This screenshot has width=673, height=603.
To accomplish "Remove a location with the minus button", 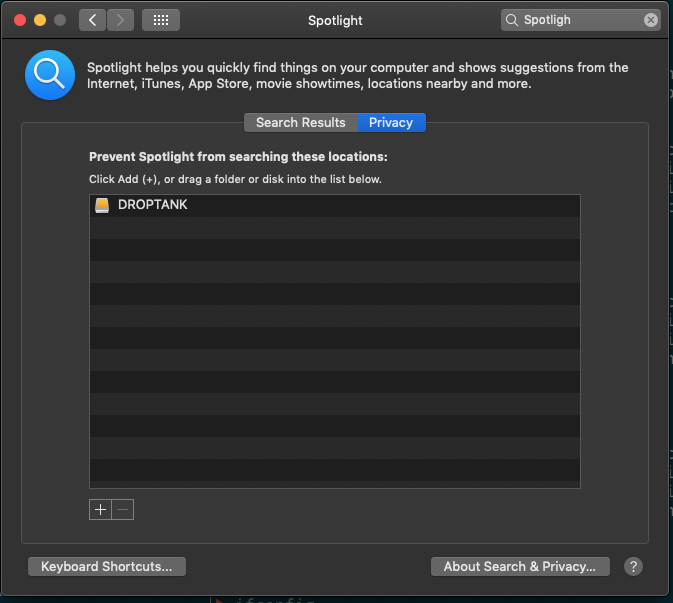I will [123, 509].
